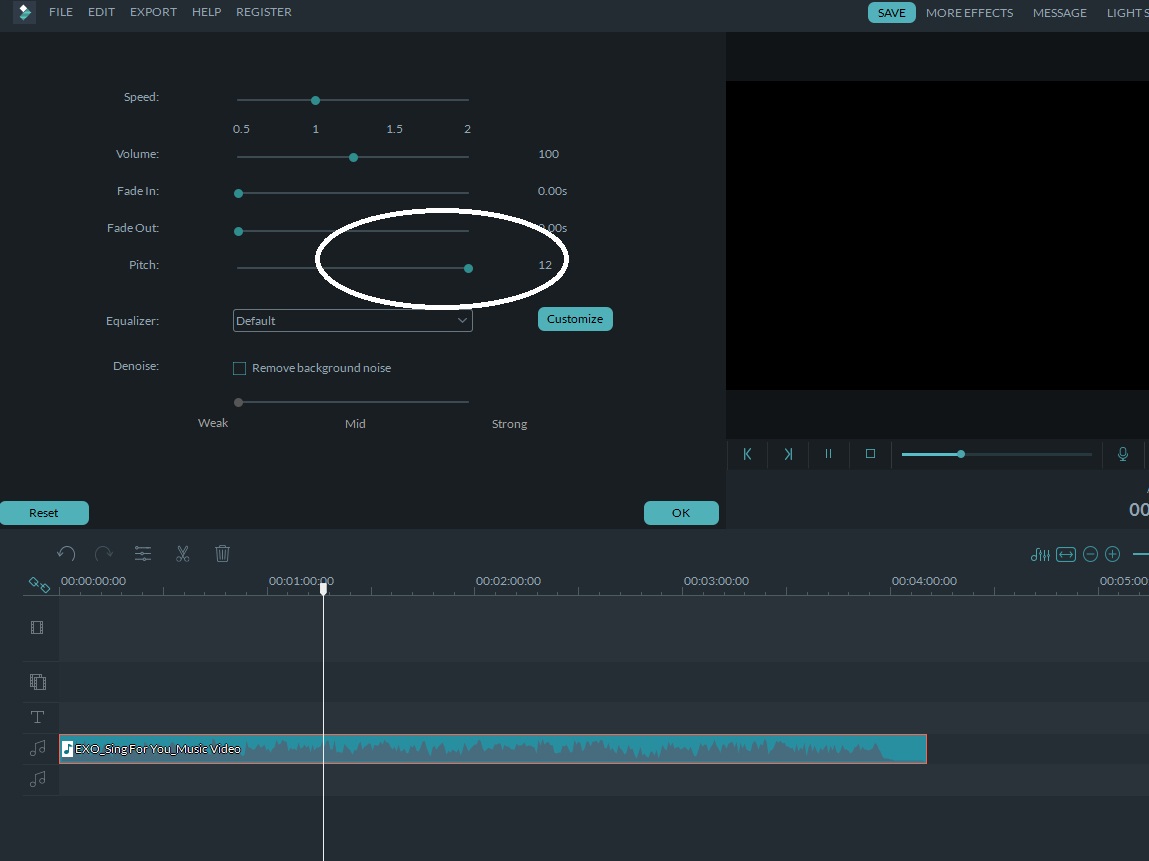The image size is (1149, 861).
Task: Open the MESSAGE item
Action: tap(1060, 12)
